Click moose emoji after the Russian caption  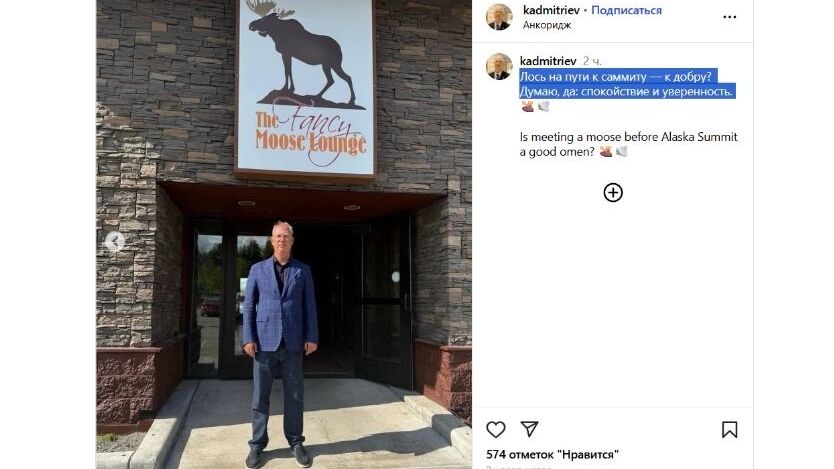click(527, 106)
